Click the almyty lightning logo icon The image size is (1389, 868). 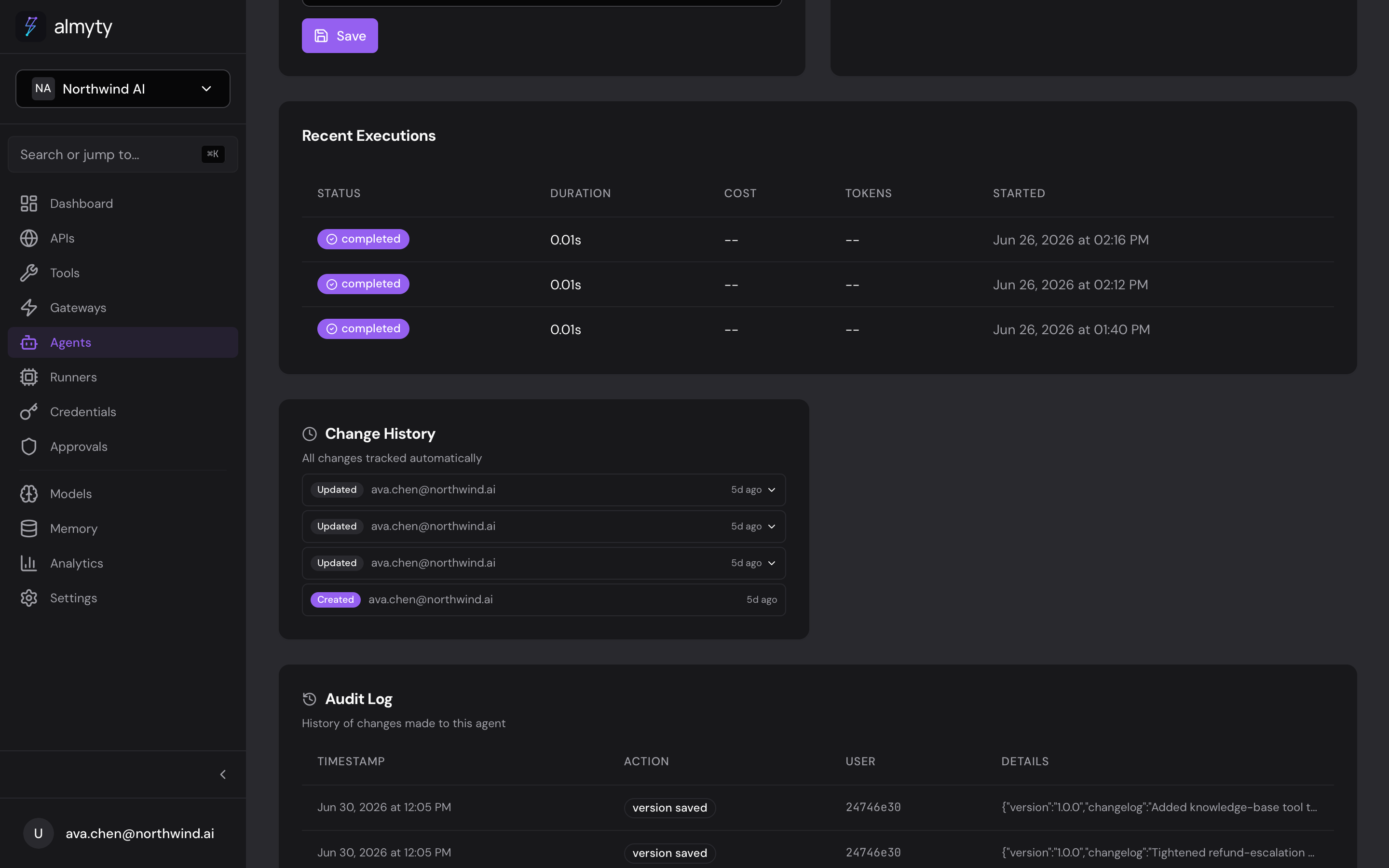click(30, 27)
